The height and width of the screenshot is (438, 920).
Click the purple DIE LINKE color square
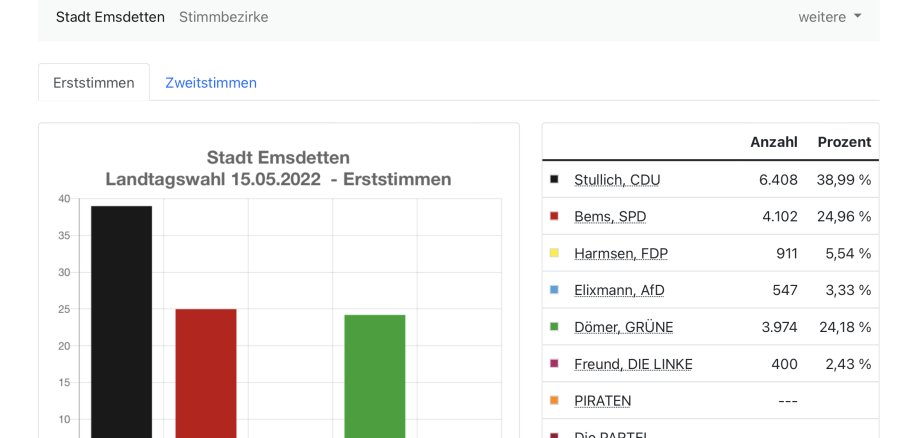tap(554, 364)
